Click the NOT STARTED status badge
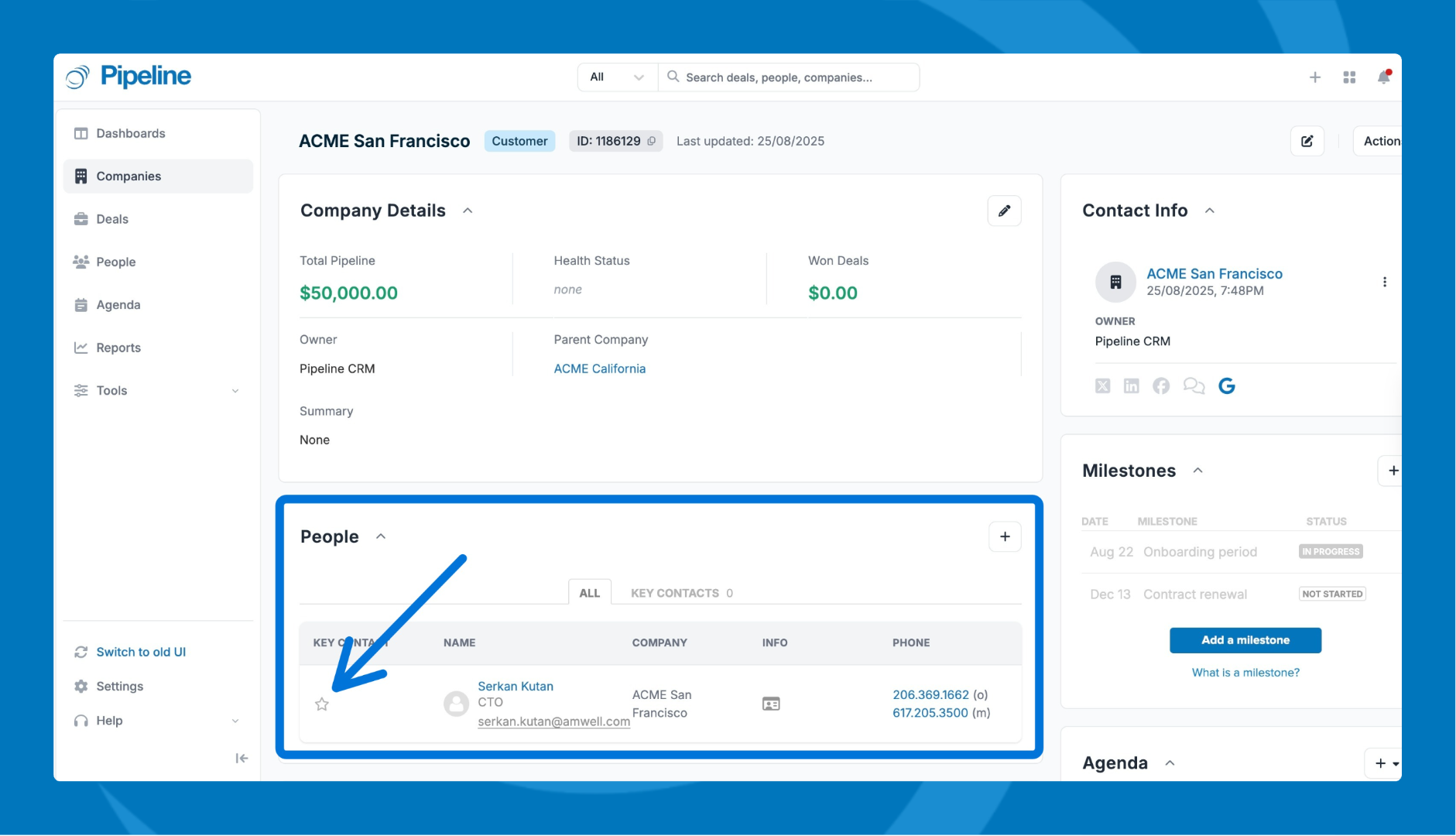 (x=1332, y=594)
